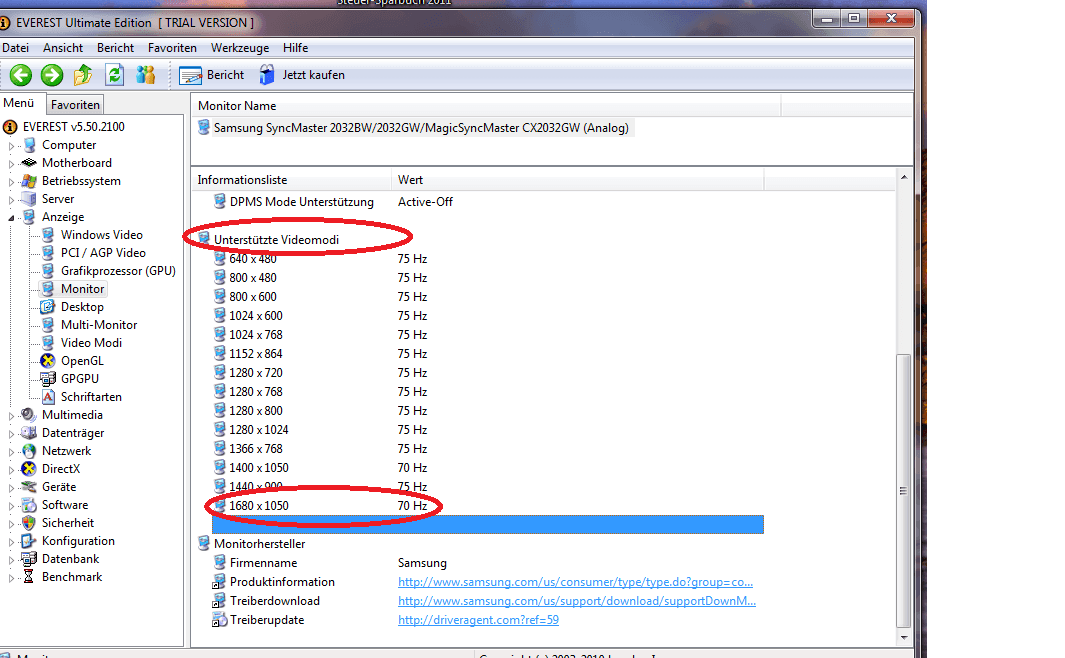Click the DirectX icon
1065x658 pixels.
(x=29, y=469)
